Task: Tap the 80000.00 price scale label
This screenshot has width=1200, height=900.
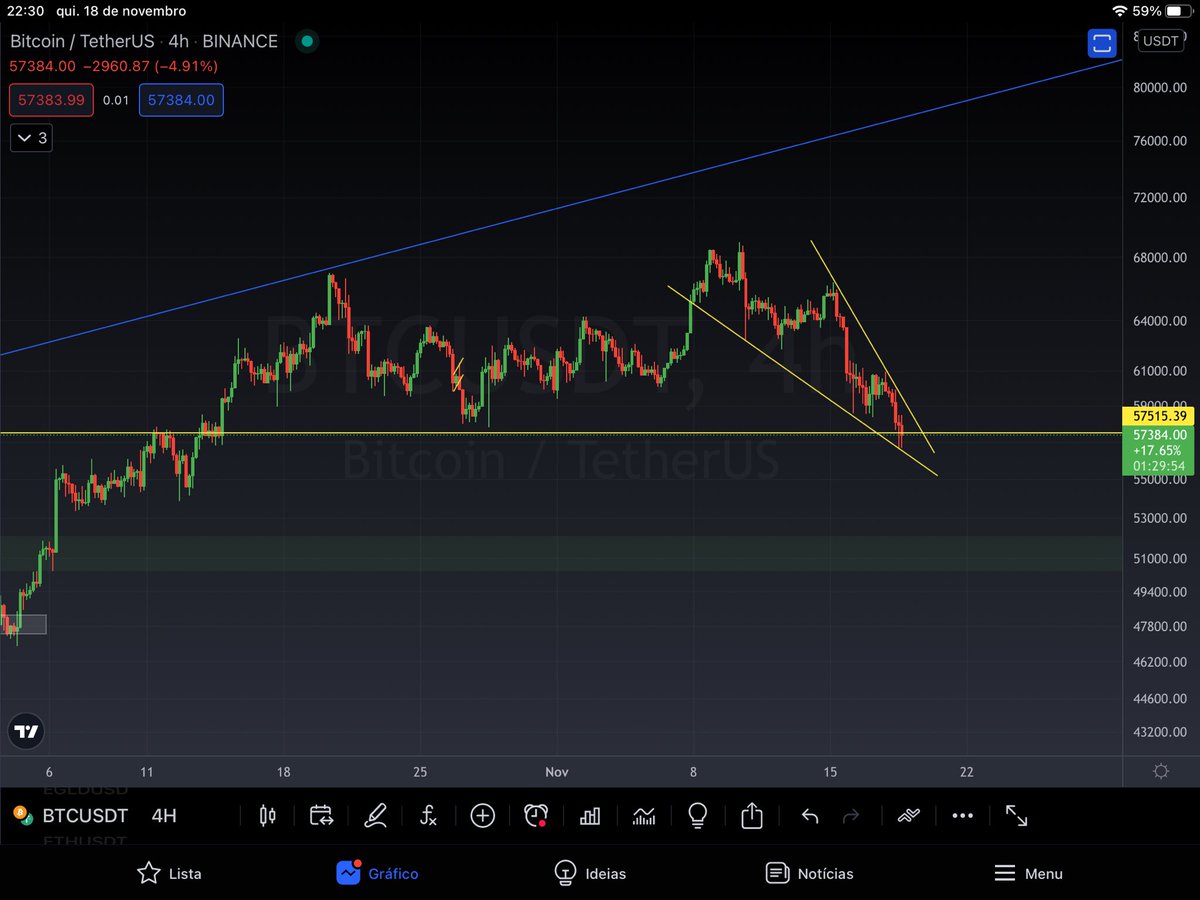Action: [x=1159, y=87]
